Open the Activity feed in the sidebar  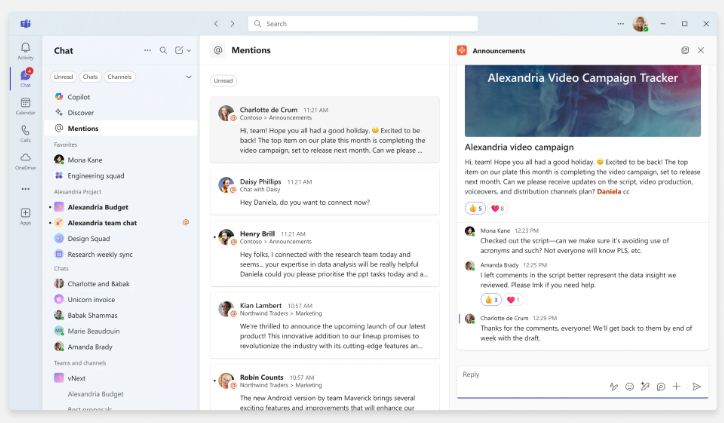pyautogui.click(x=25, y=50)
